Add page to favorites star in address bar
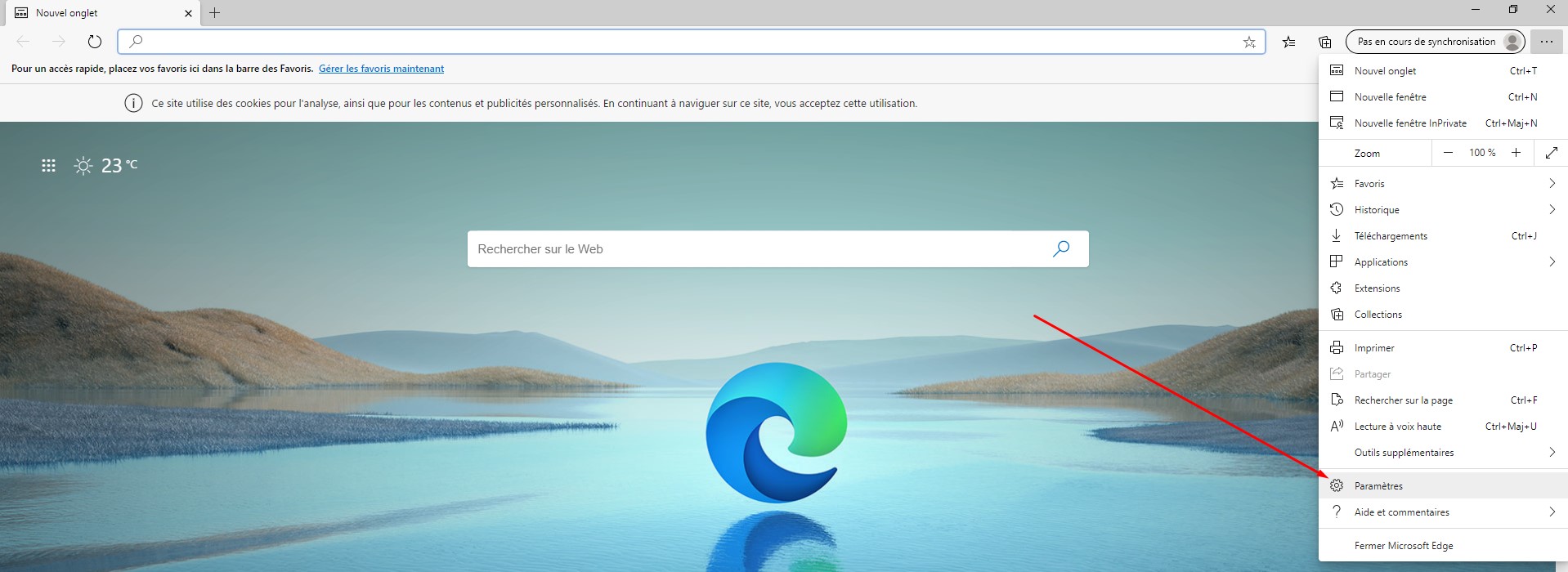1568x572 pixels. pyautogui.click(x=1249, y=42)
